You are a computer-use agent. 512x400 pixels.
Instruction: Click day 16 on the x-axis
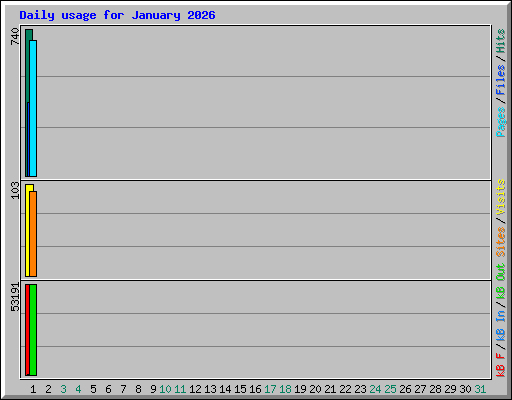coord(255,389)
